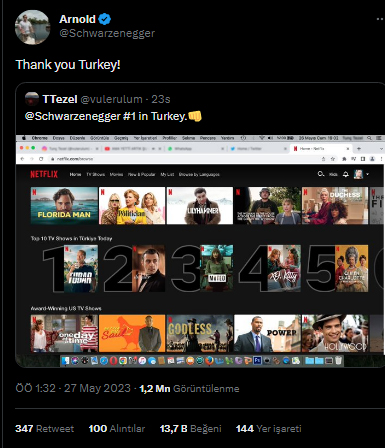Image resolution: width=385 pixels, height=448 pixels.
Task: Open the Florida Man thumbnail
Action: 64,205
